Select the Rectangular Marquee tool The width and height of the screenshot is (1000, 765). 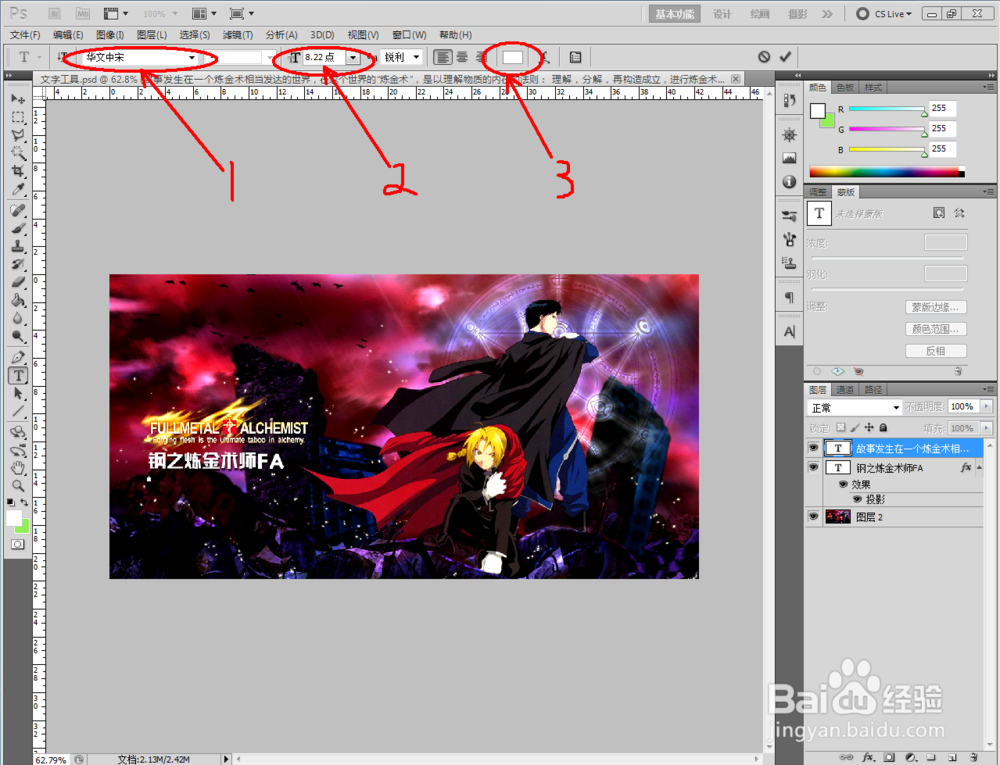pos(18,117)
